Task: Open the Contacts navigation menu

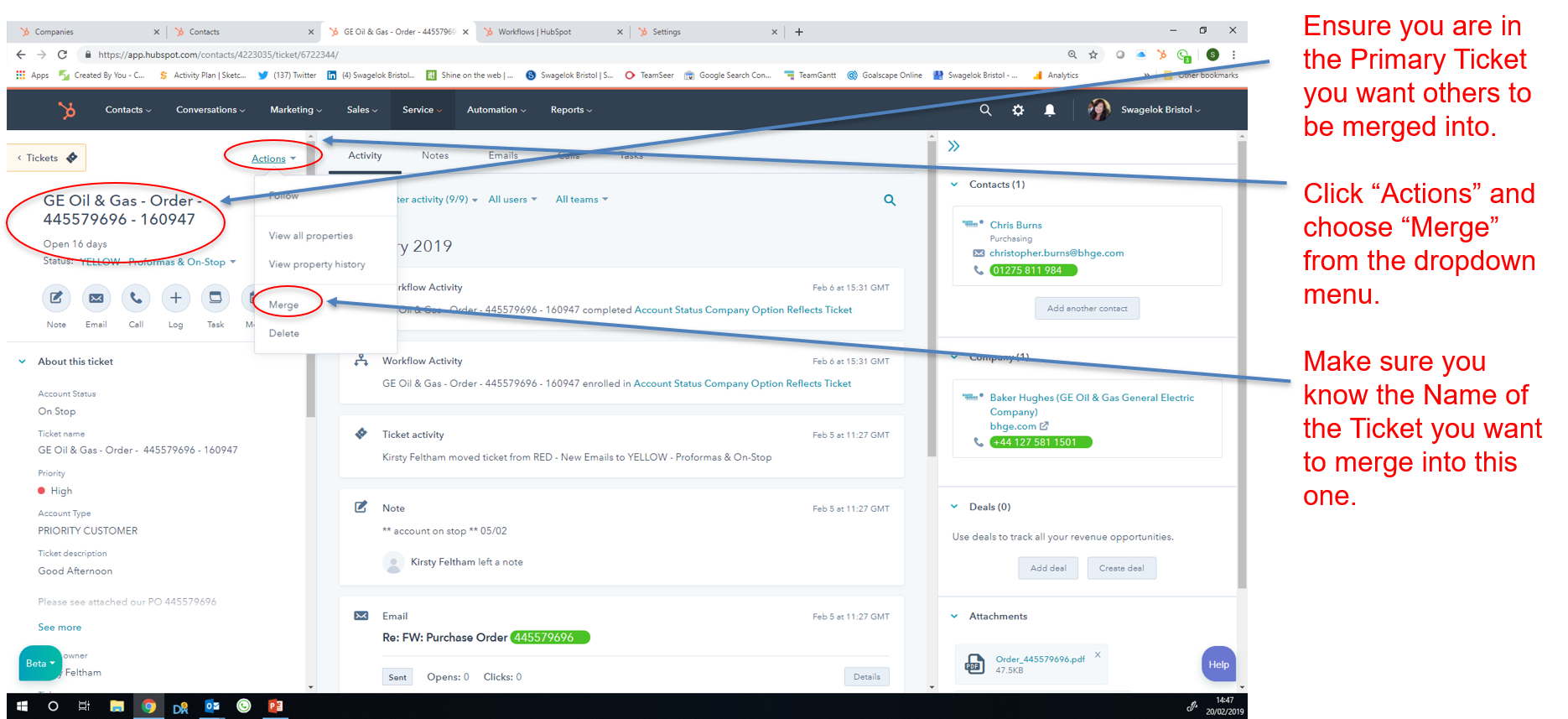Action: [x=128, y=110]
